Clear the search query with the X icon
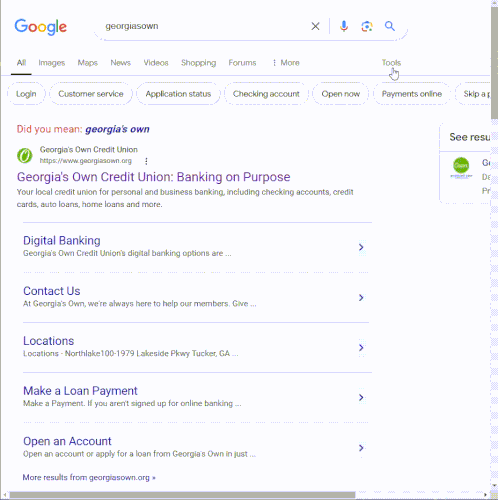The width and height of the screenshot is (498, 500). click(315, 26)
